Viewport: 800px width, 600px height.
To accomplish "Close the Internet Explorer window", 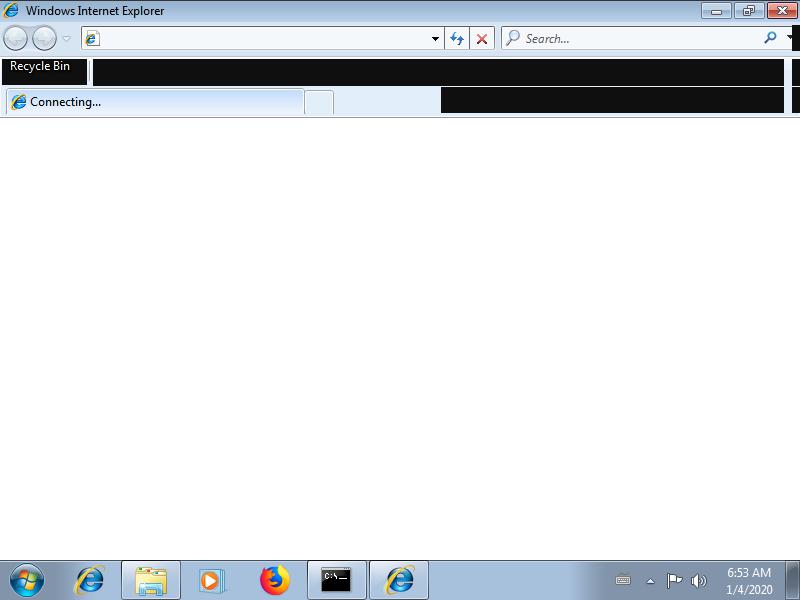I will [782, 11].
